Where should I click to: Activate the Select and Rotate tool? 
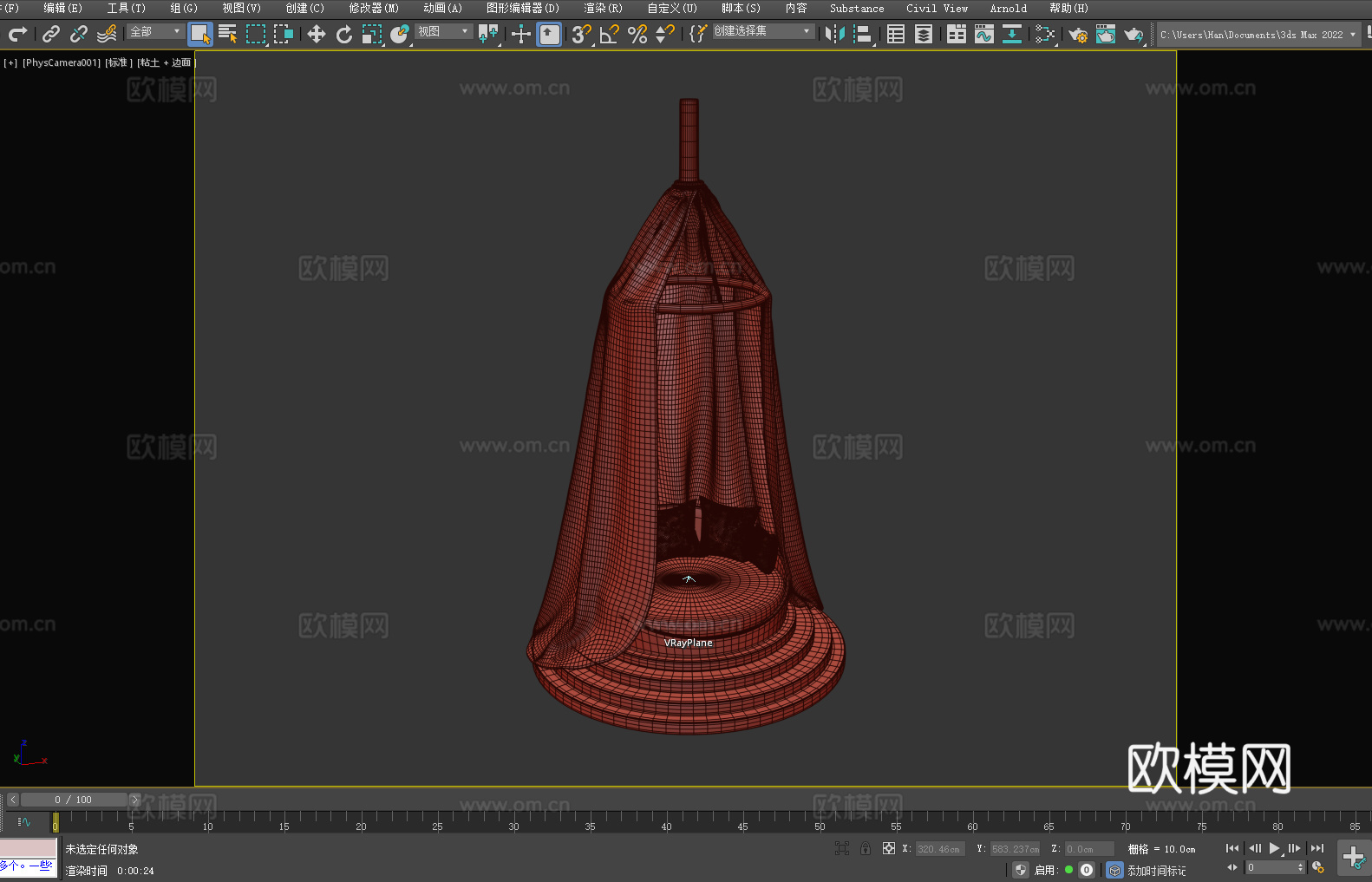tap(344, 34)
